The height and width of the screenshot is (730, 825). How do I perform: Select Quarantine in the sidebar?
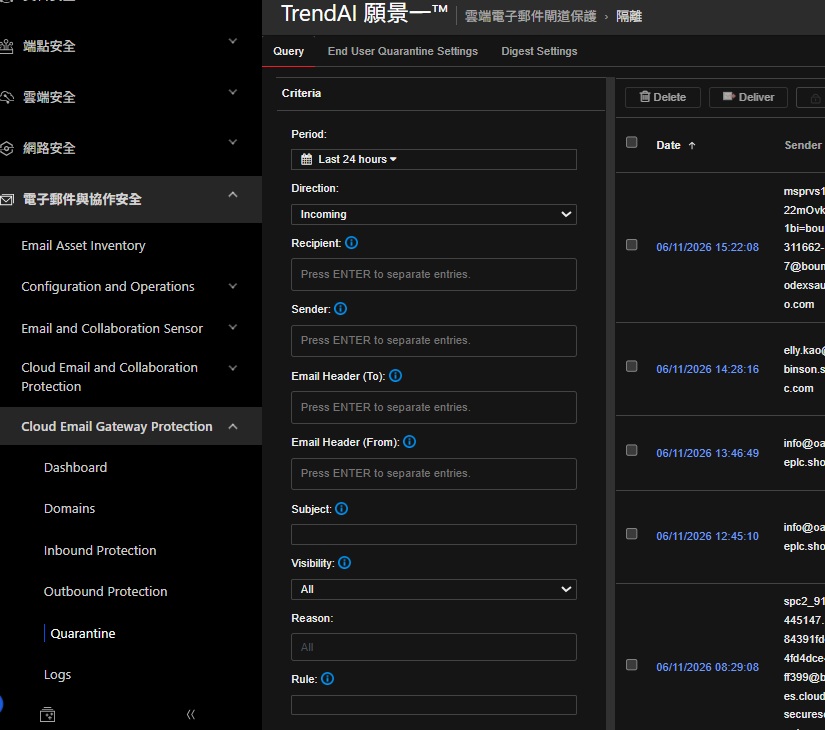[83, 634]
